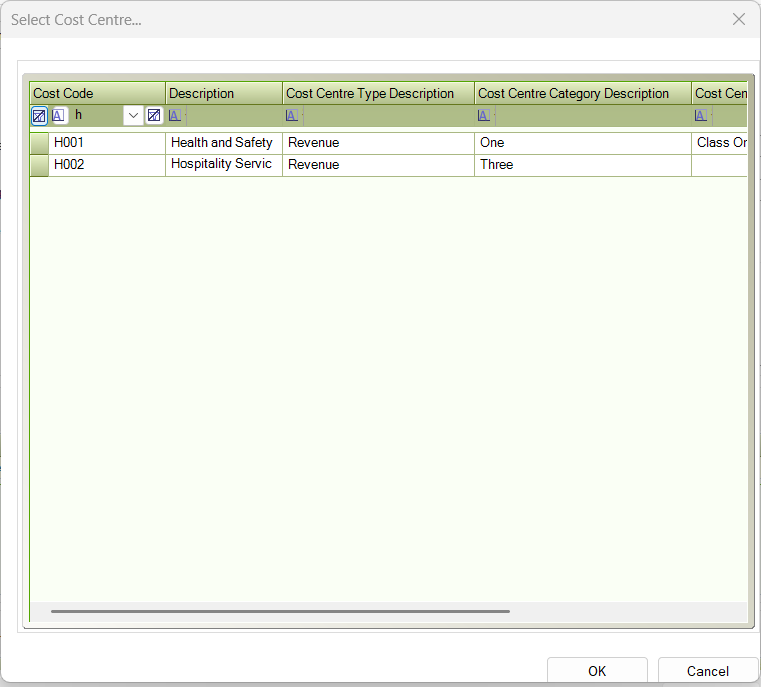Sort by the Description column header
Screen dimensions: 761x687
click(x=224, y=93)
